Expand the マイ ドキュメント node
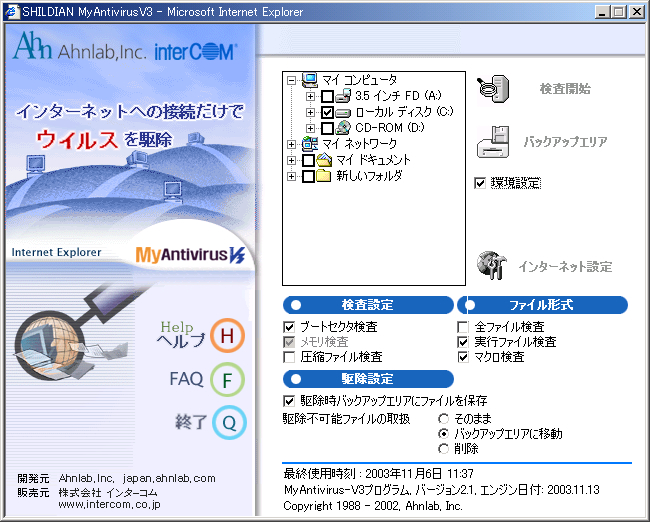Screen dimensions: 650x522 291,160
